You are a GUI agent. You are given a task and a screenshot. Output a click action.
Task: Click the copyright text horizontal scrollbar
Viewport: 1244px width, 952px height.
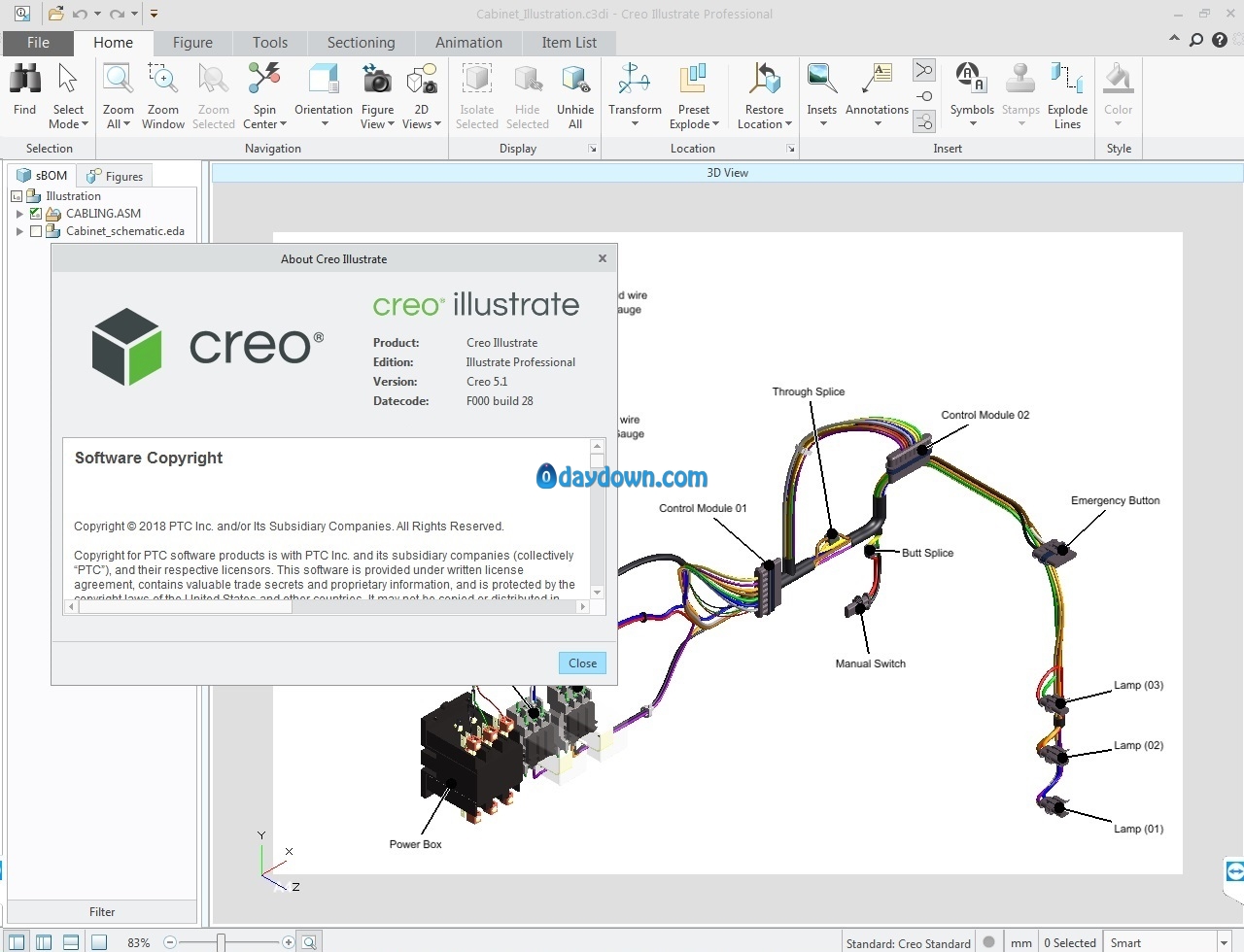pos(327,606)
